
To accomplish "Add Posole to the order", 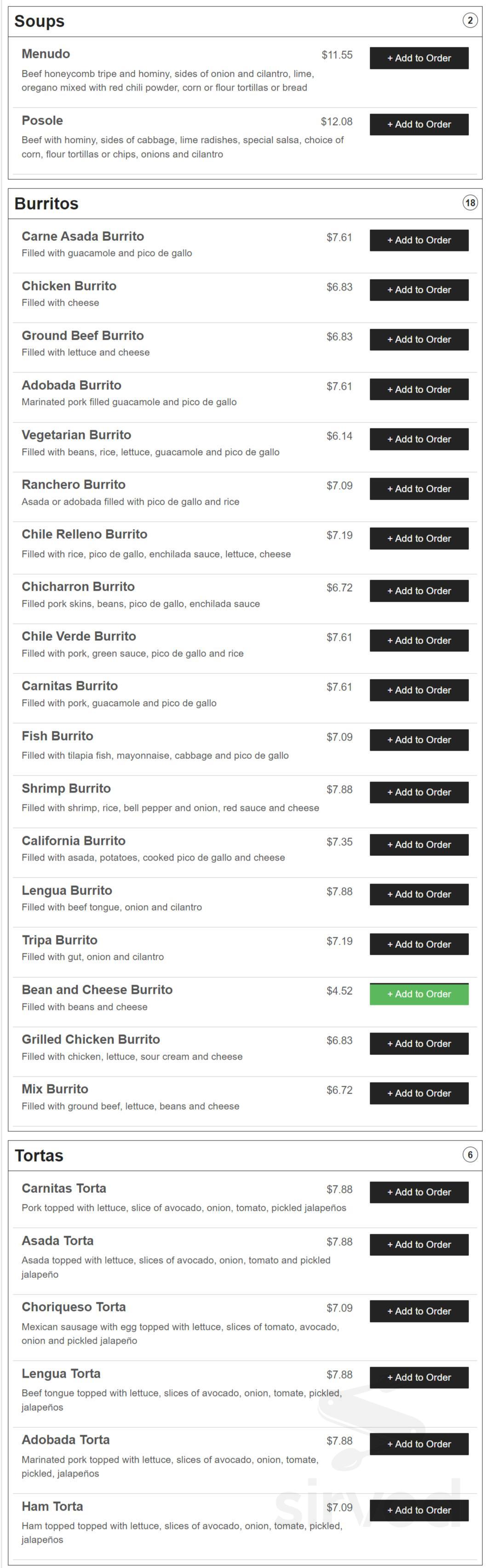I will click(x=419, y=124).
